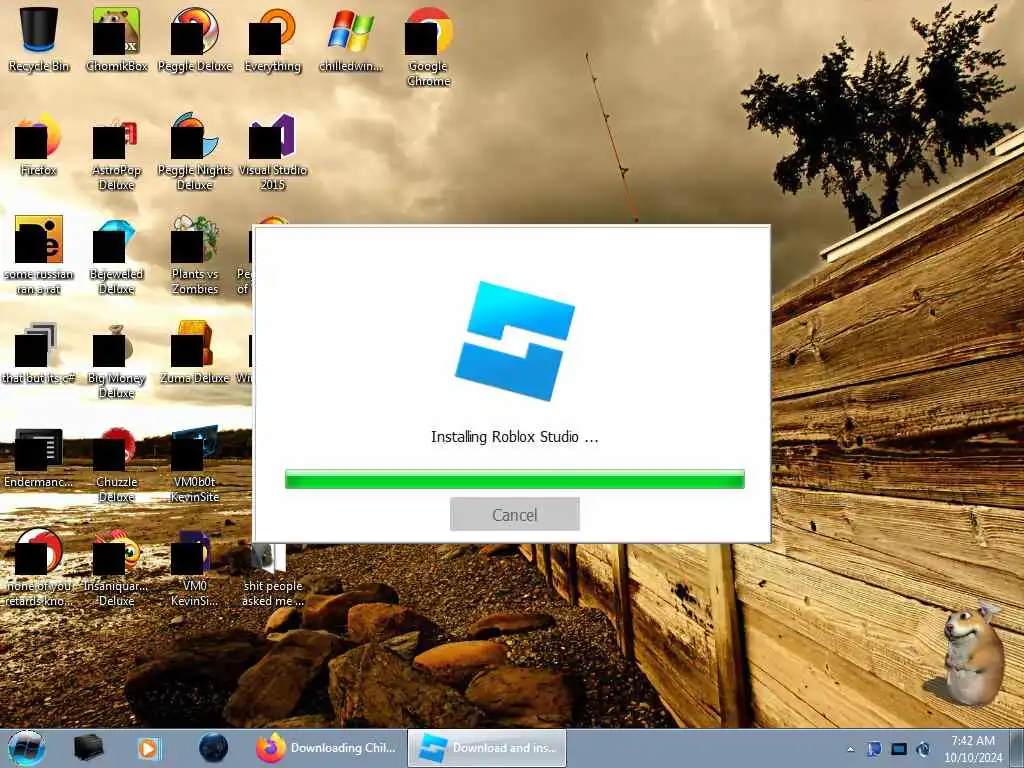Open the black pinned taskbar program icon
The width and height of the screenshot is (1024, 768).
[88, 748]
